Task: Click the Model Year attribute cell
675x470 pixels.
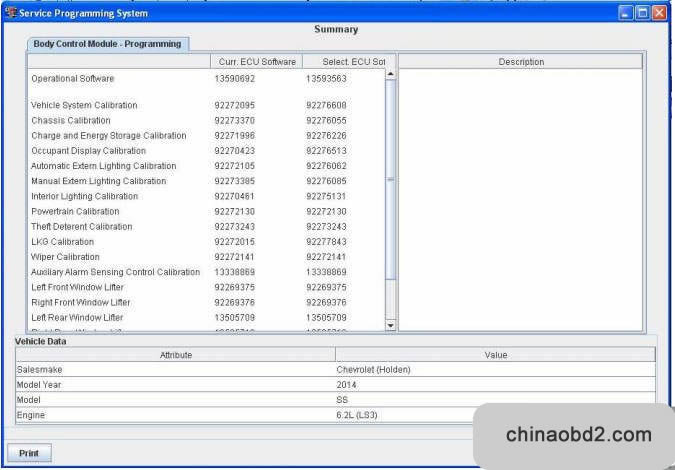Action: coord(176,384)
